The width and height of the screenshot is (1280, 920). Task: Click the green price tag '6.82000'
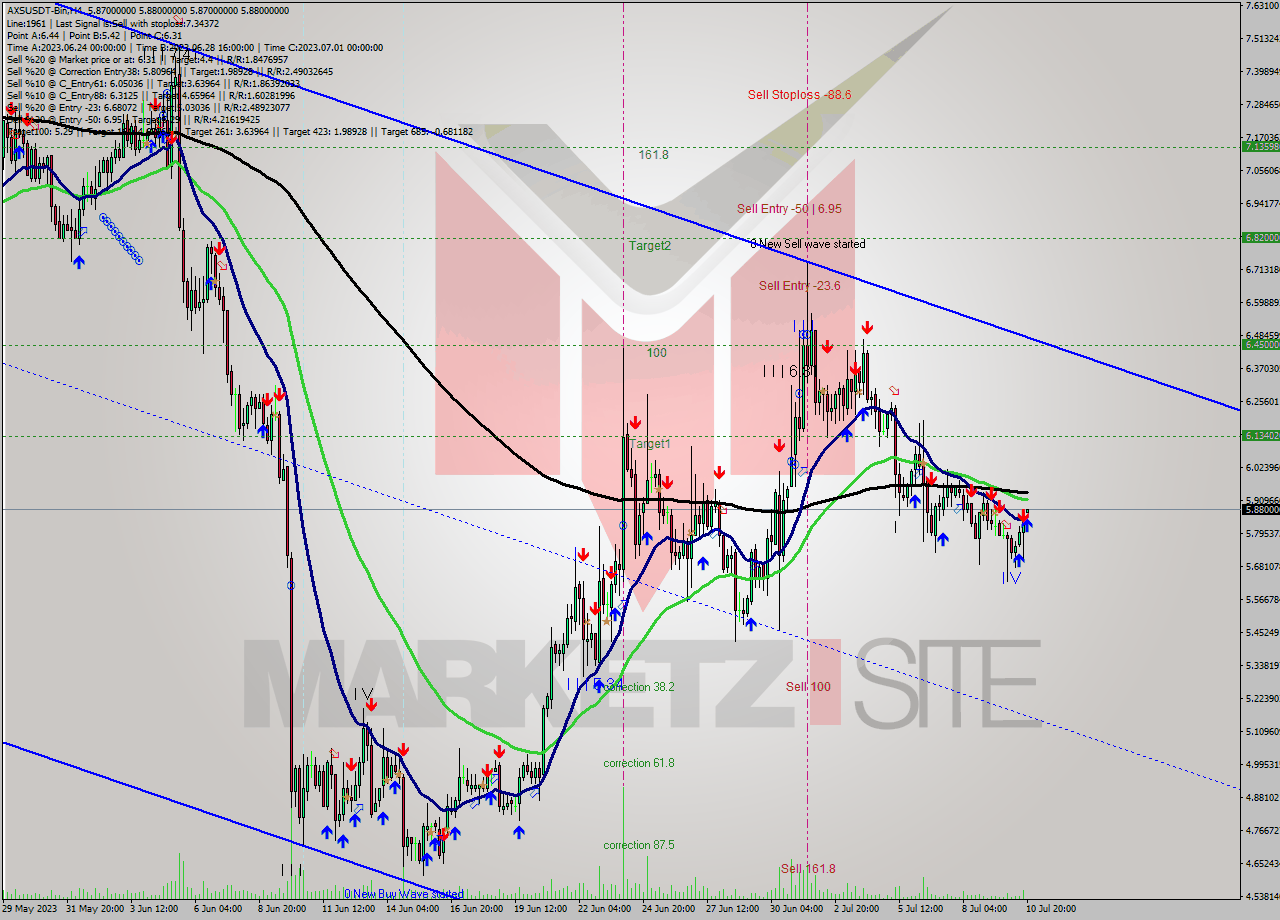[x=1260, y=237]
